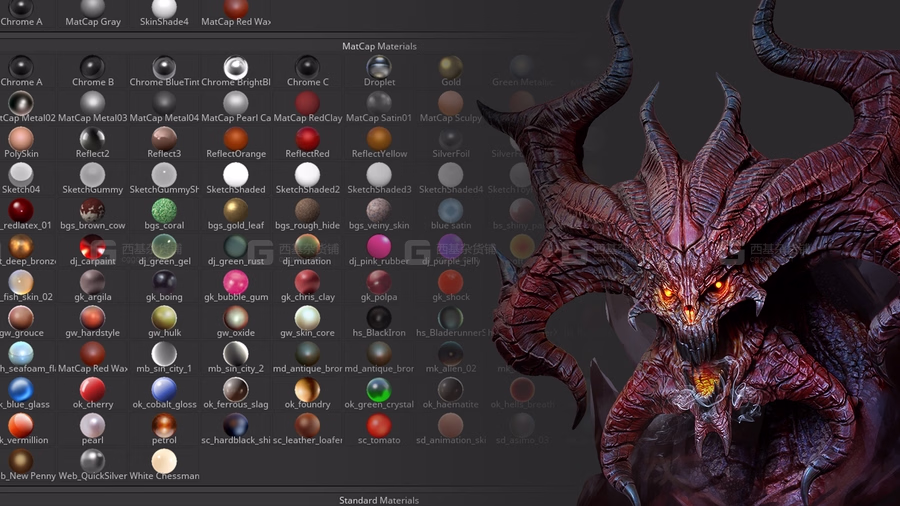Pick the Chrome BlueTint material
The width and height of the screenshot is (900, 506).
coord(164,71)
